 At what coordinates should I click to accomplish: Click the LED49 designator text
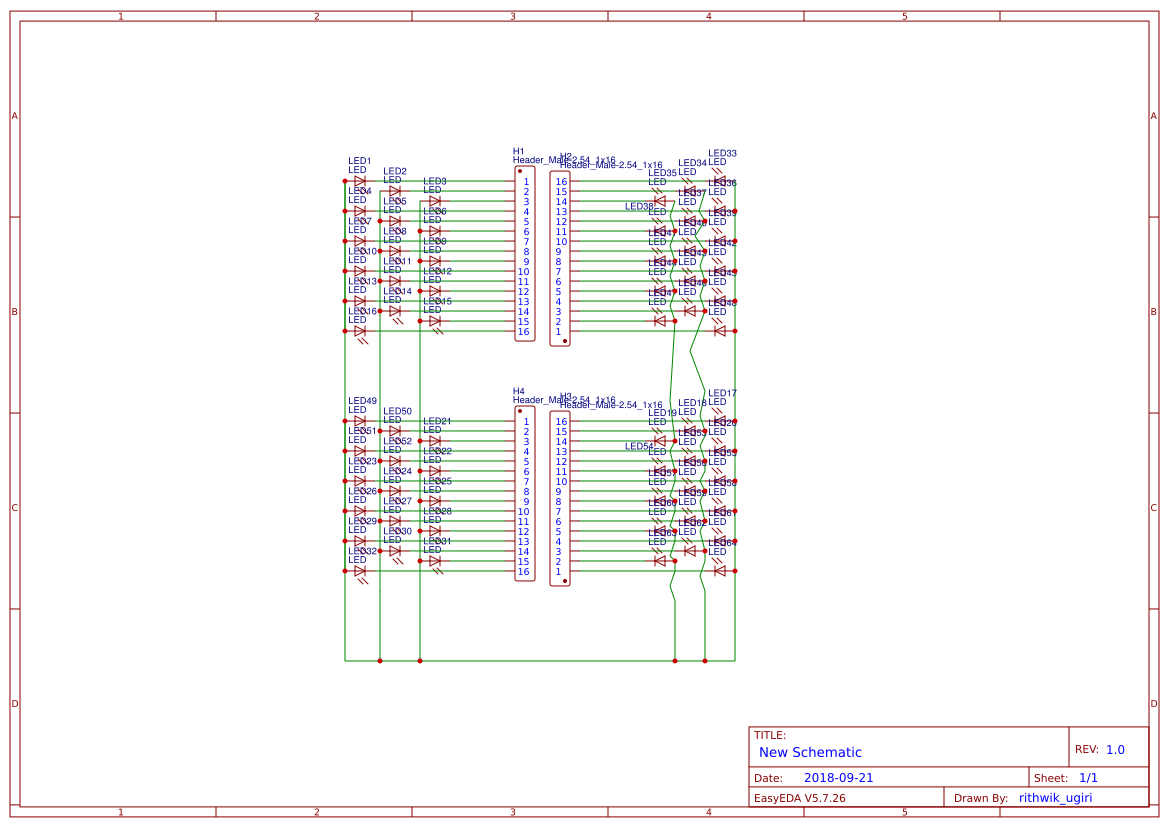(362, 401)
